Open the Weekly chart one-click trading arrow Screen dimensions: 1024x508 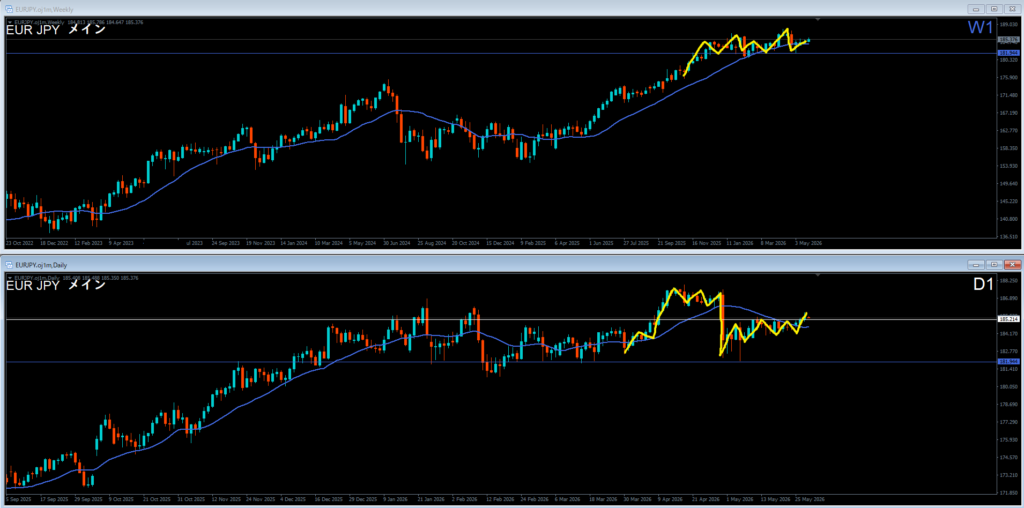point(9,22)
